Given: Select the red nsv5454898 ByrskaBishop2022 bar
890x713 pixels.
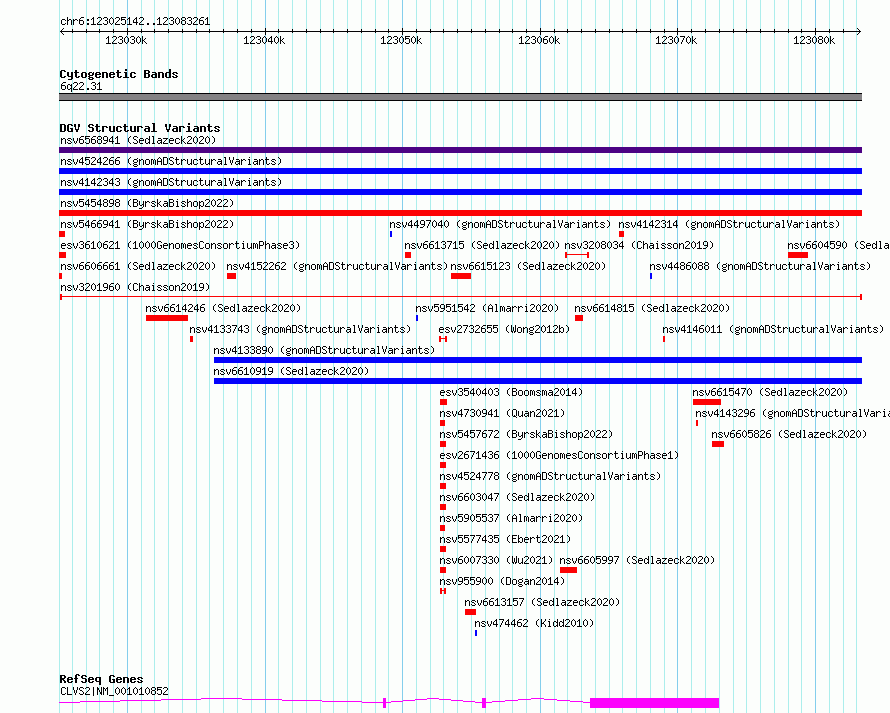Looking at the screenshot, I should click(460, 213).
